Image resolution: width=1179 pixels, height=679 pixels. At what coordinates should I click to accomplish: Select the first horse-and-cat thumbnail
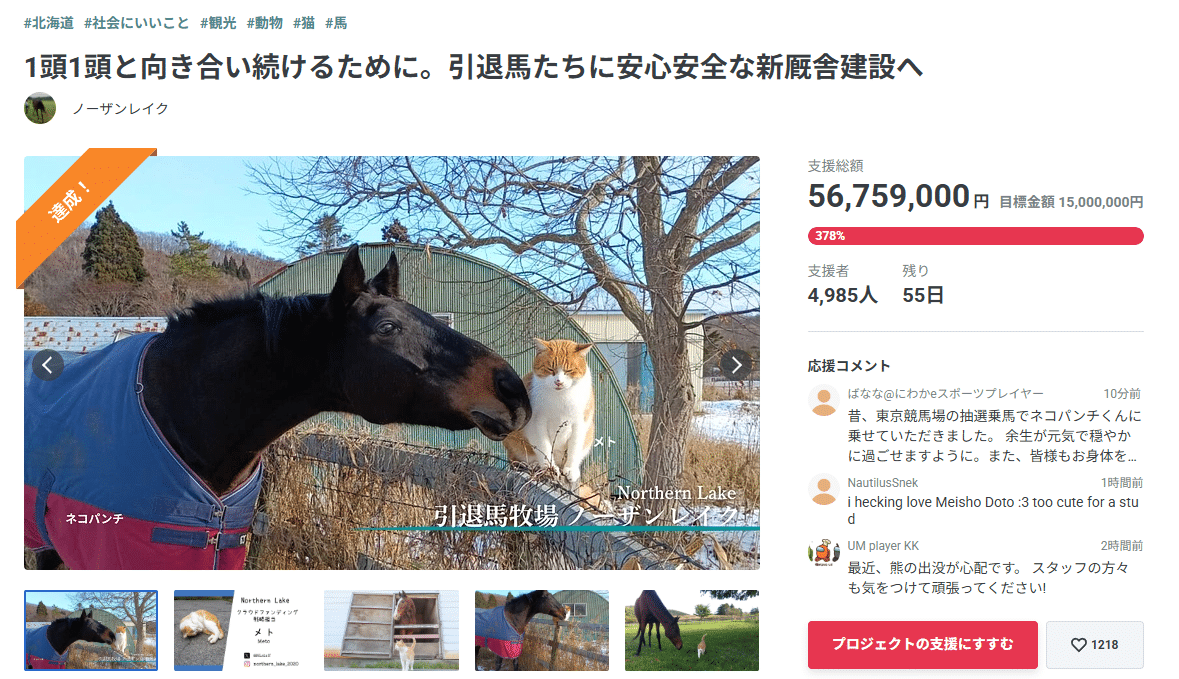pos(91,630)
